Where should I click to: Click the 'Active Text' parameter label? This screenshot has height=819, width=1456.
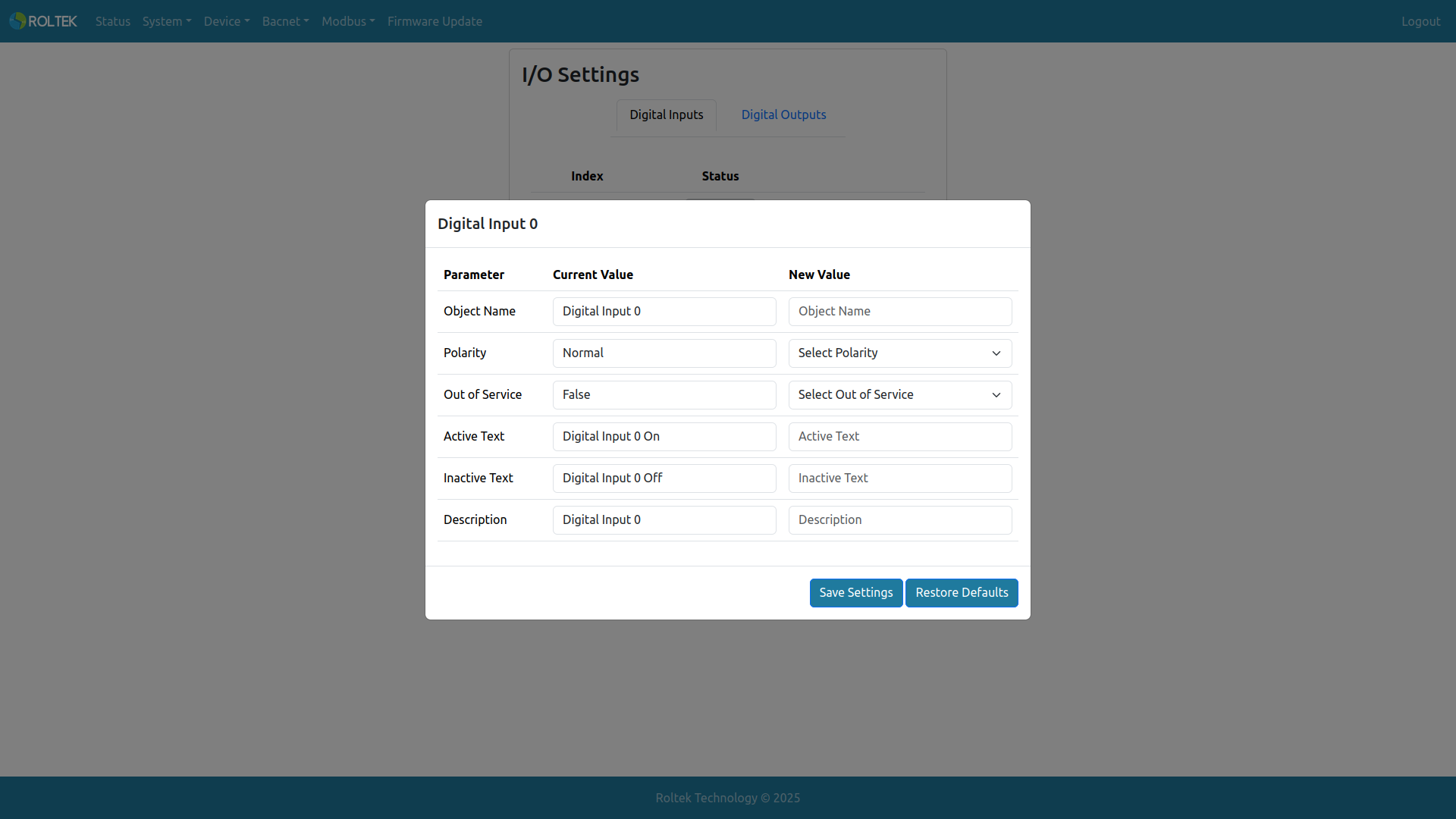click(x=474, y=436)
